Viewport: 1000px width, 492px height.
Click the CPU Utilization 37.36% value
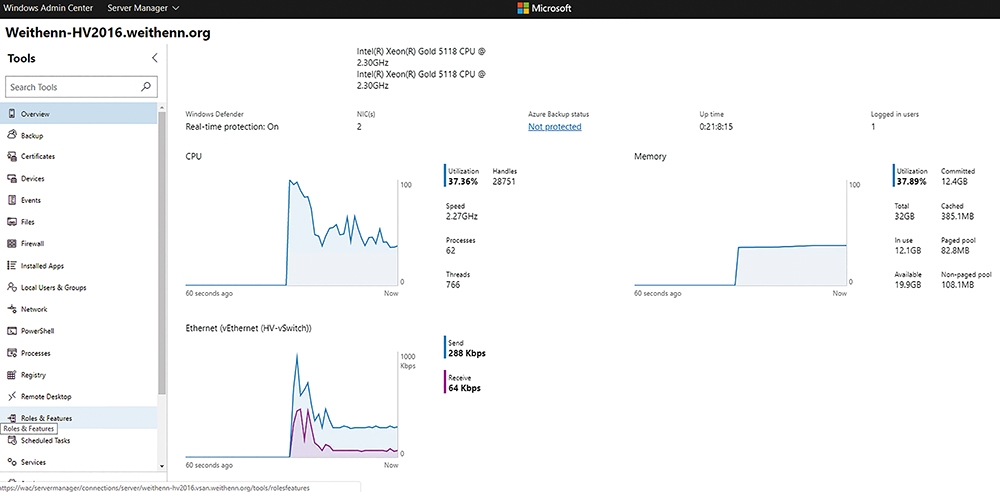click(463, 182)
